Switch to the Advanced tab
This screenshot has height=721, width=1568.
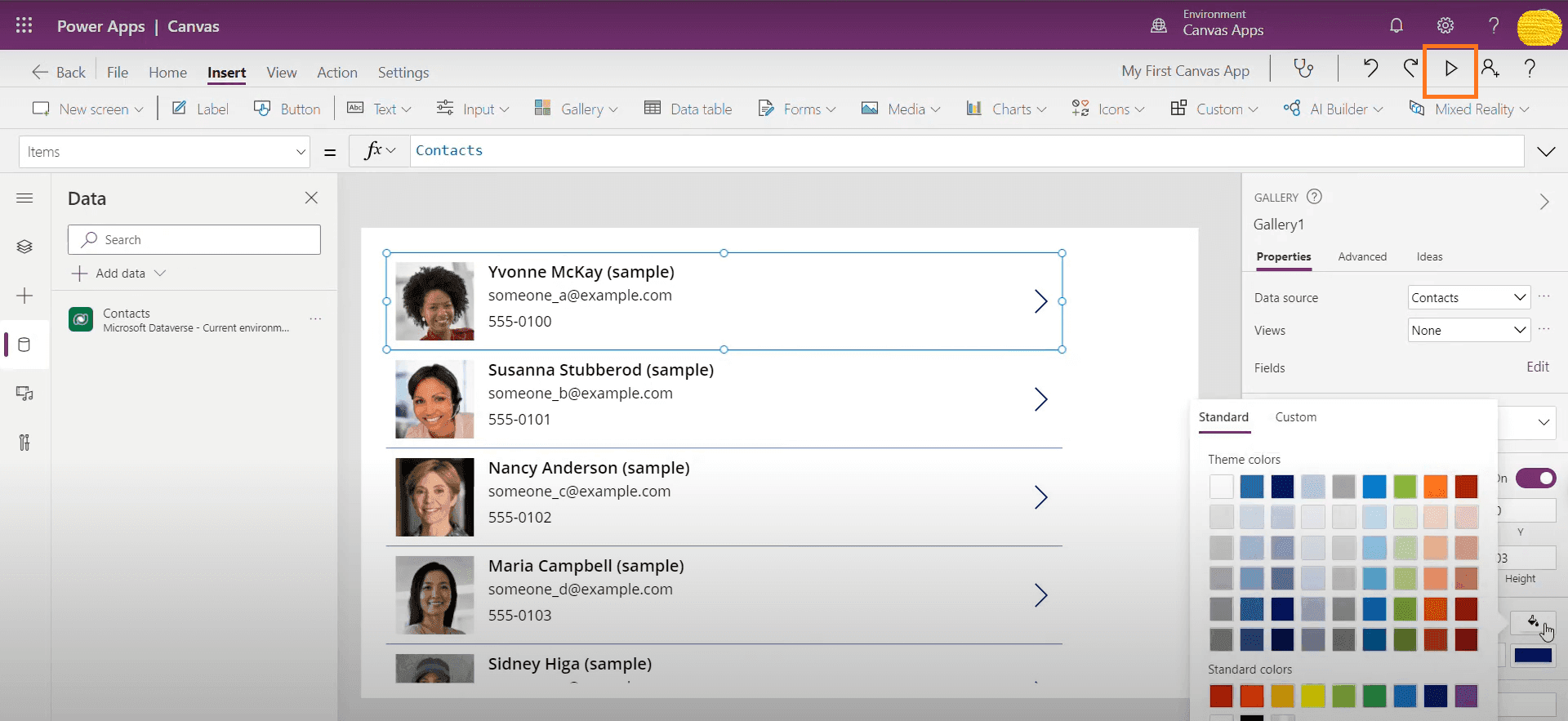coord(1361,257)
